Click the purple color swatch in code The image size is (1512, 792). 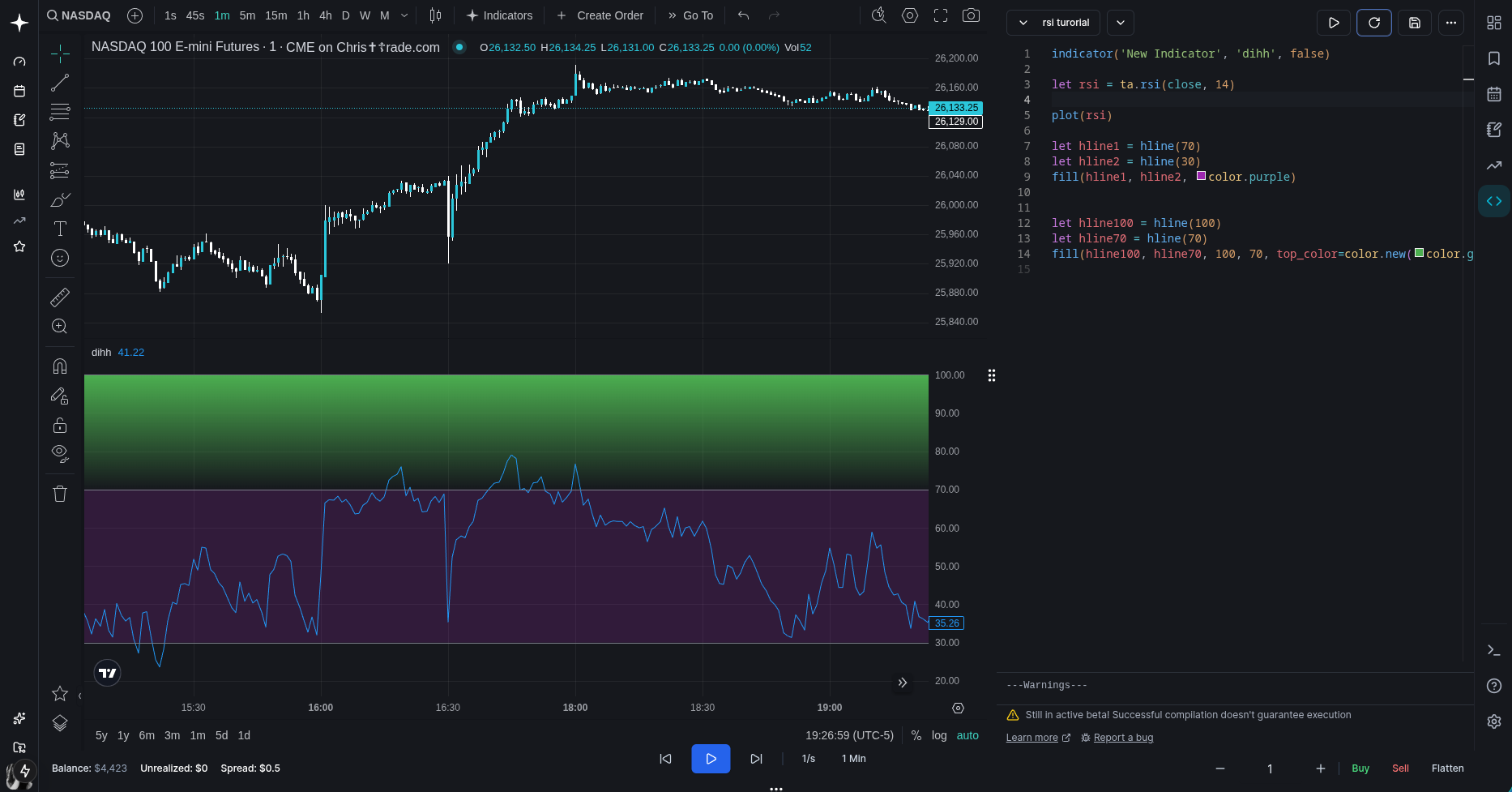pos(1201,176)
